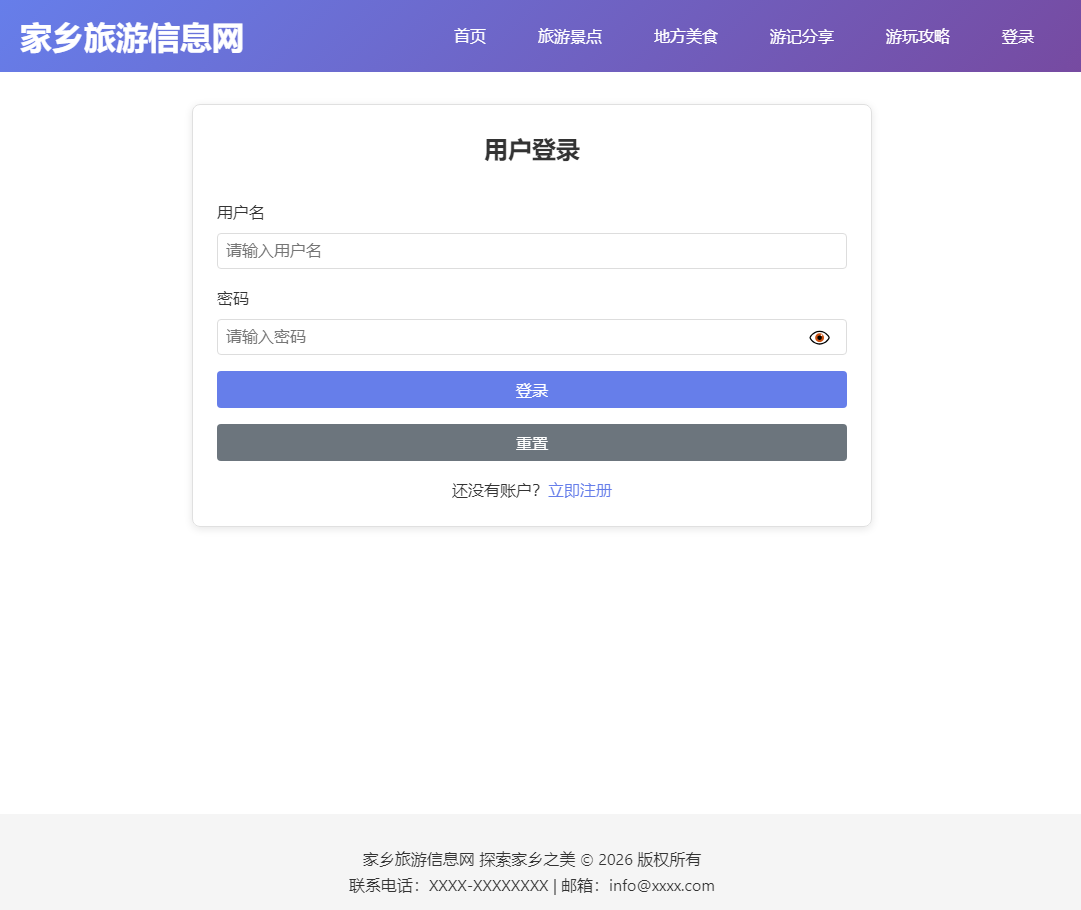Go to 旅游景点 in navigation

569,37
